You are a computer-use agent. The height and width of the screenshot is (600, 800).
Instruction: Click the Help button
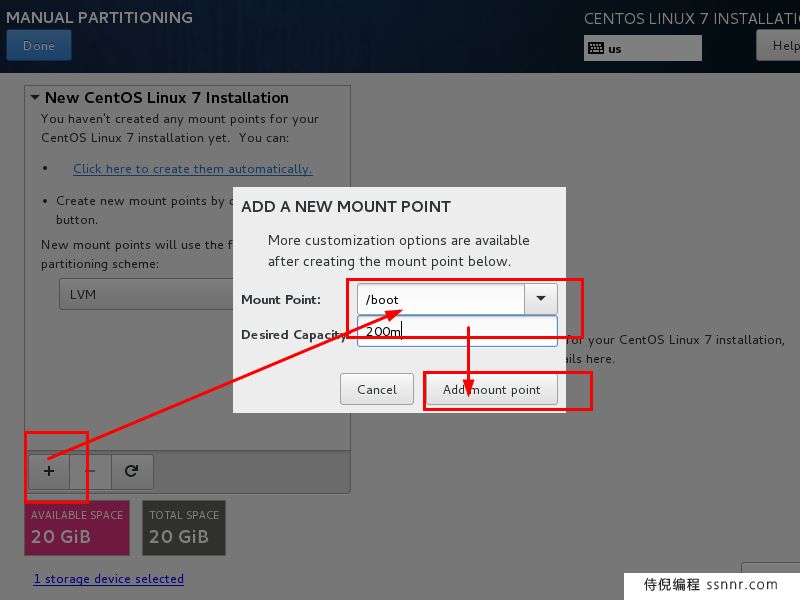778,45
